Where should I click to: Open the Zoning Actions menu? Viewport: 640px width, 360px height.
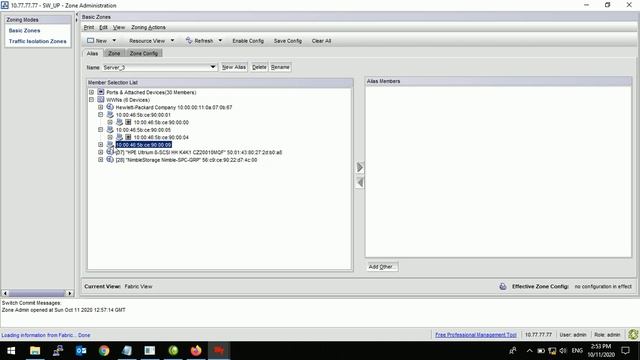[148, 27]
